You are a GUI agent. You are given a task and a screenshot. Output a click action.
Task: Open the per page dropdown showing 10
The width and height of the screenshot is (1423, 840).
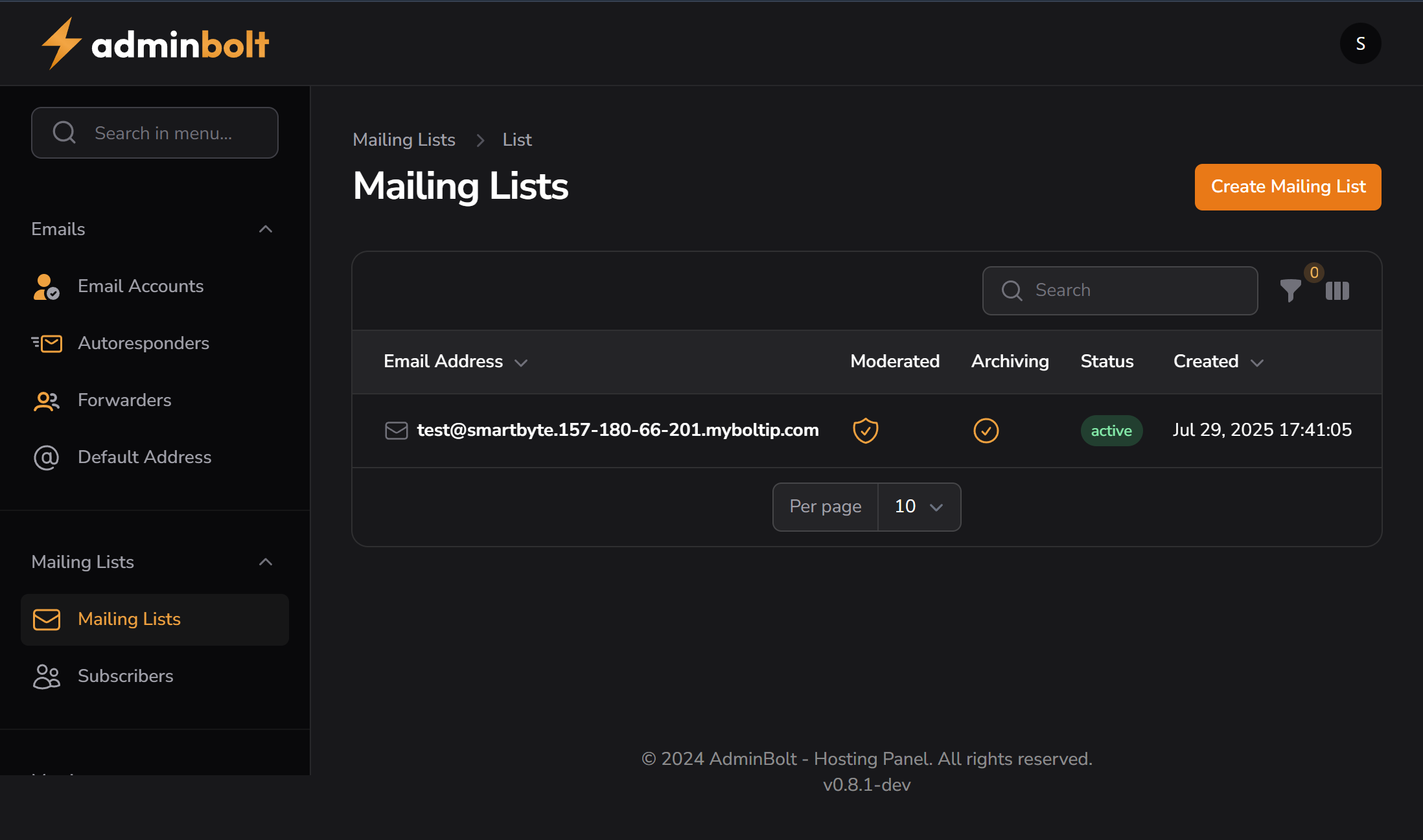pyautogui.click(x=918, y=506)
